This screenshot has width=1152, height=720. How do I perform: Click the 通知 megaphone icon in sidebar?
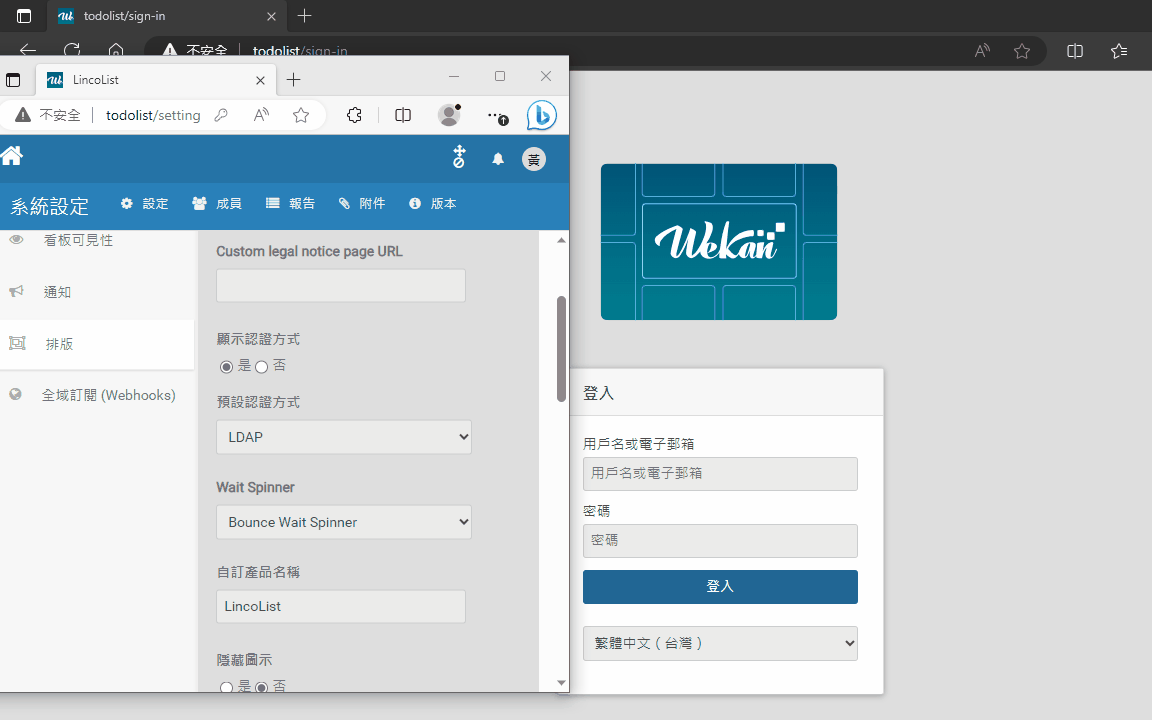[x=16, y=291]
